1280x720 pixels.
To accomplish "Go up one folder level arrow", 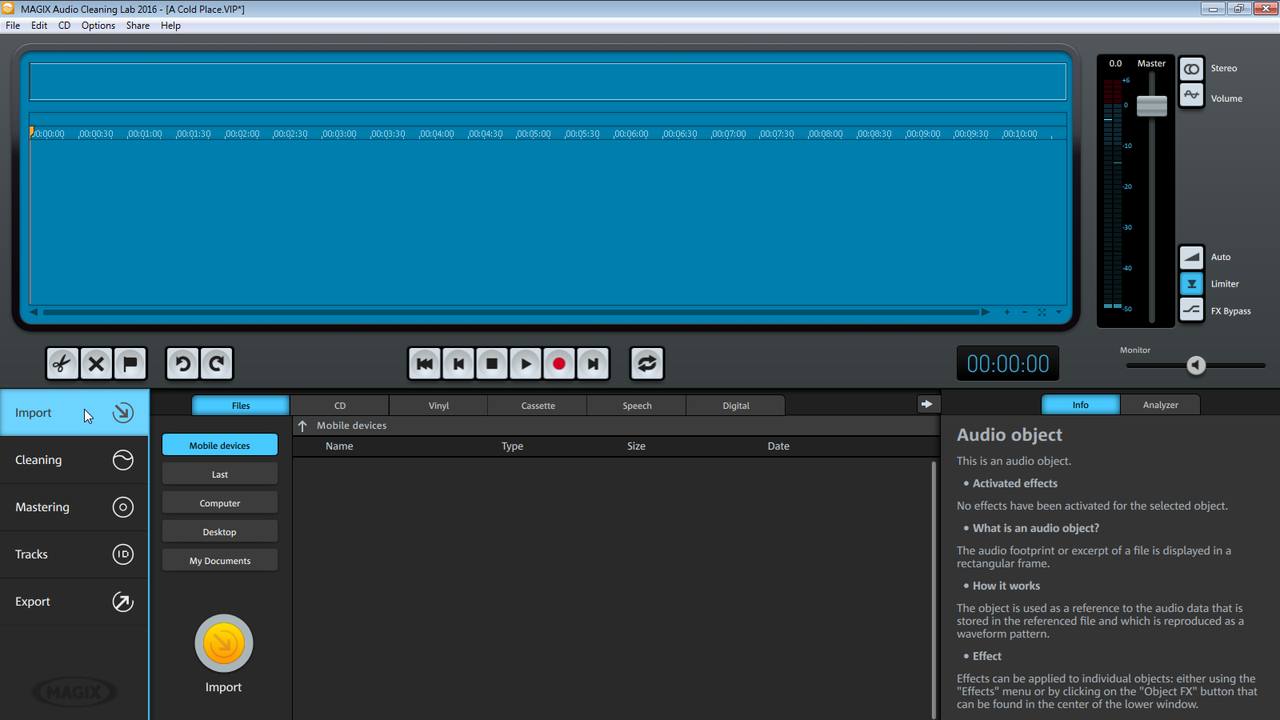I will tap(303, 426).
